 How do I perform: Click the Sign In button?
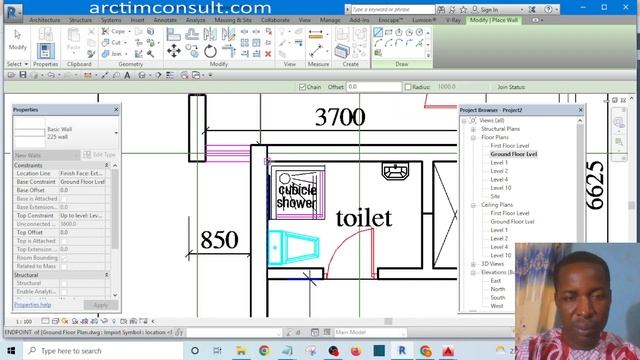485,9
